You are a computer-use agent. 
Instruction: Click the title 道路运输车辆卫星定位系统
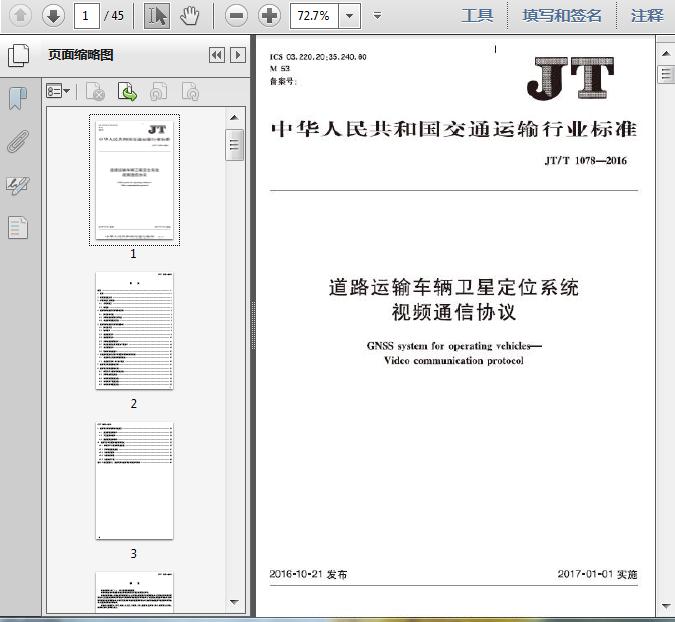tap(454, 288)
